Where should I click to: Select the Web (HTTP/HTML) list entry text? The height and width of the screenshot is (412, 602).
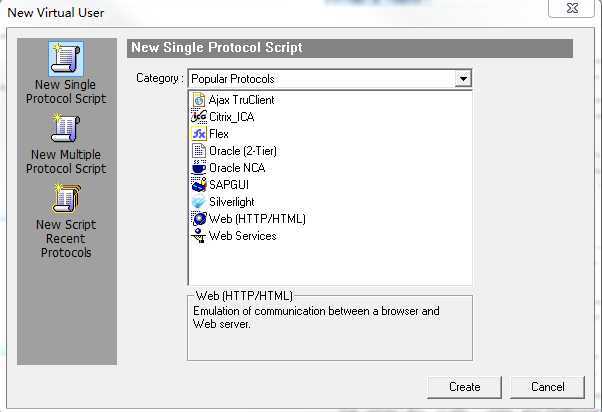pyautogui.click(x=257, y=219)
